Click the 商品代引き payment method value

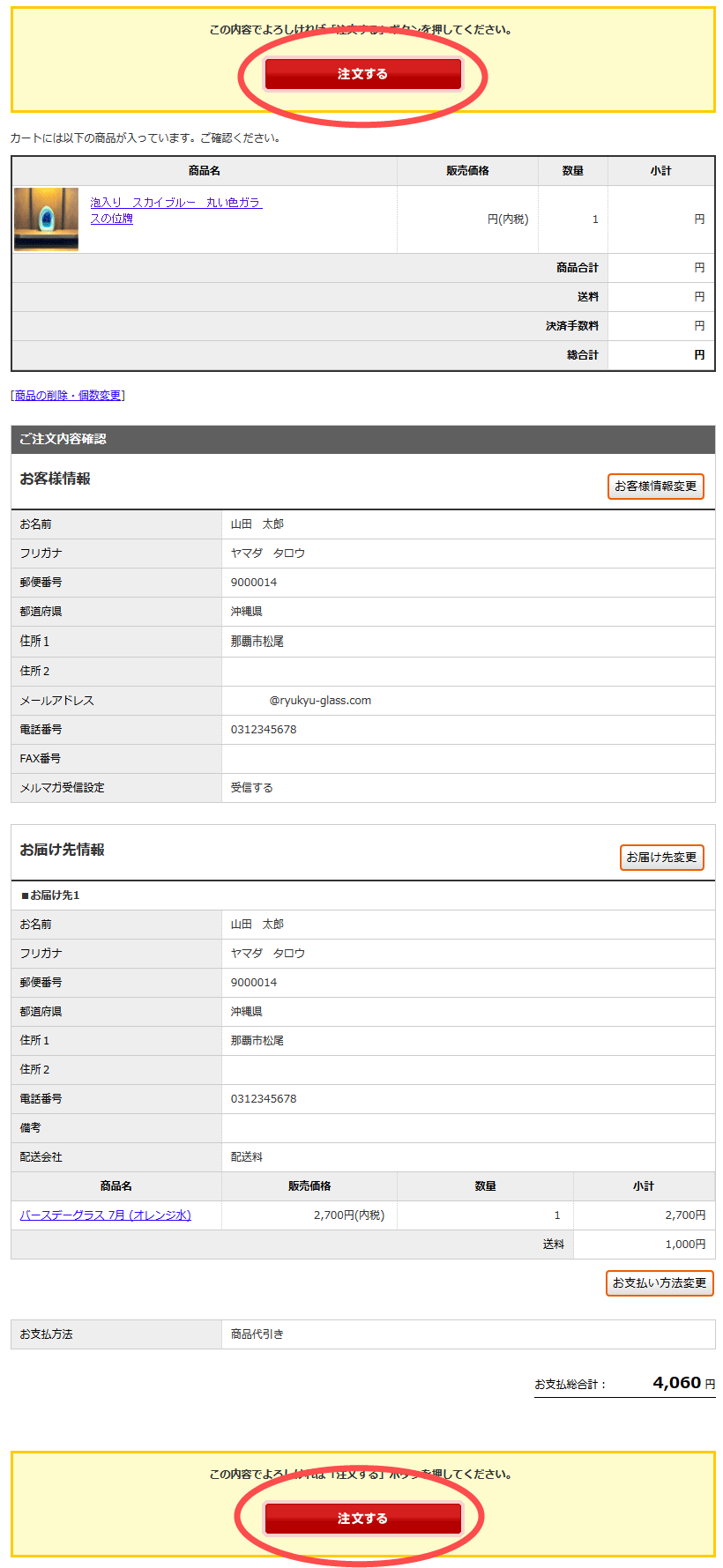257,1334
